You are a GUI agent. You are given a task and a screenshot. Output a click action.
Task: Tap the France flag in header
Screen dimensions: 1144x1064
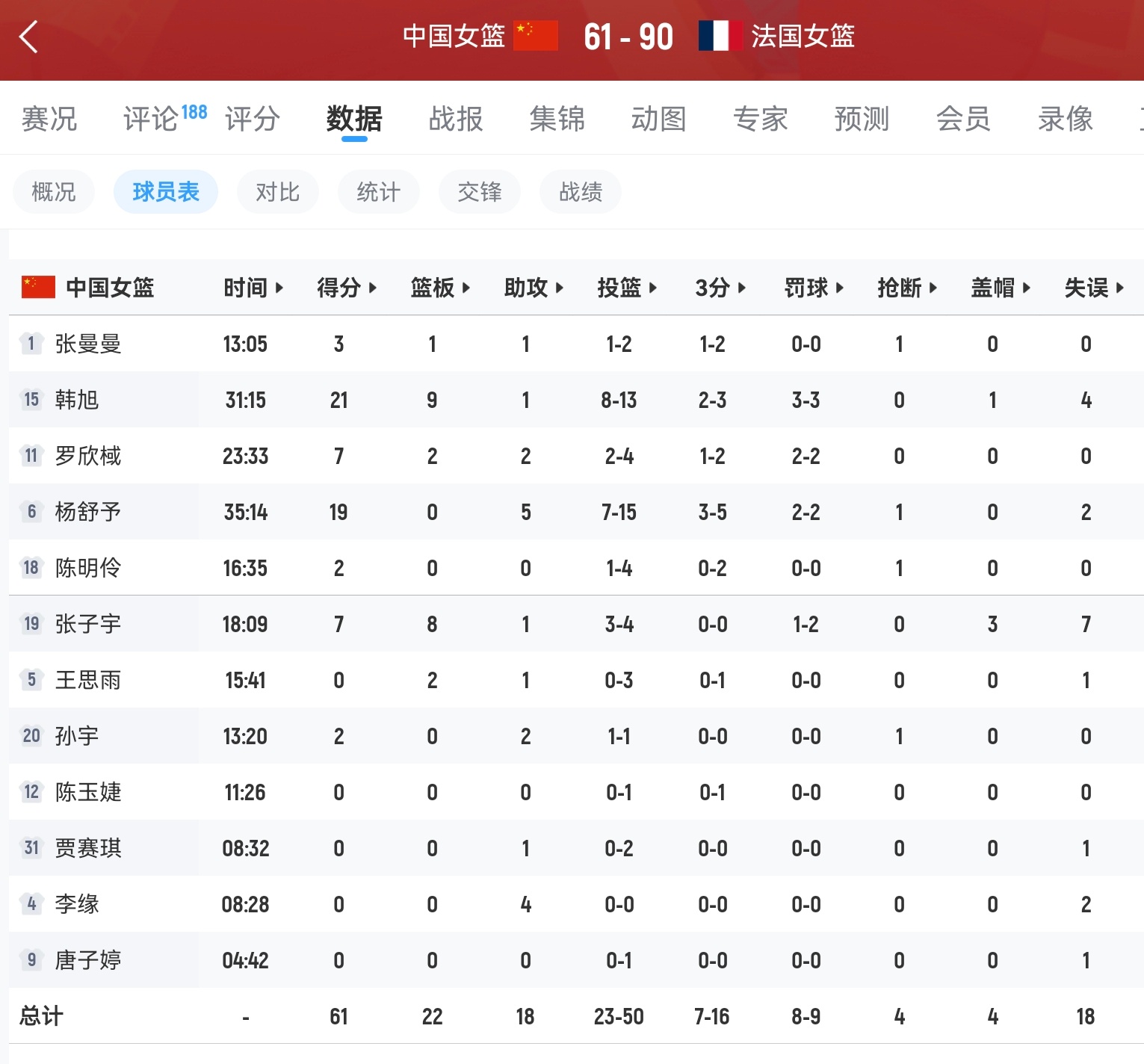click(x=720, y=36)
